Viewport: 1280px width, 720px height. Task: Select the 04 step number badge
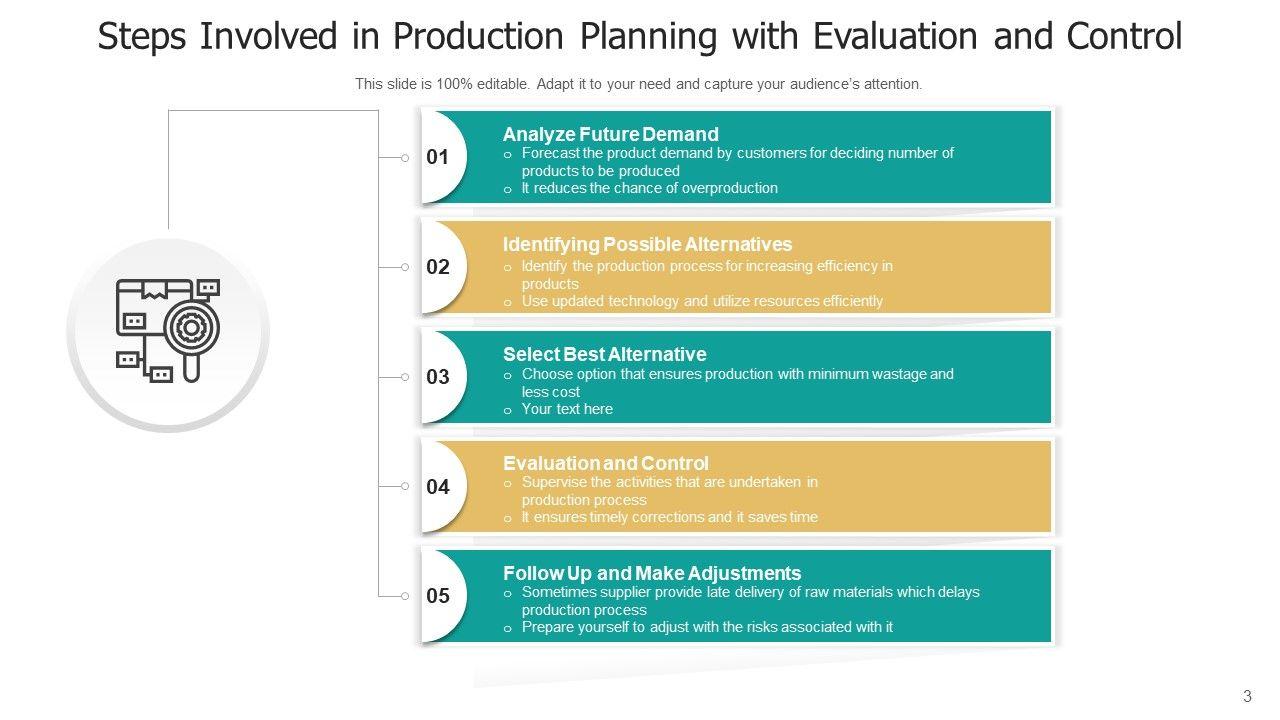click(438, 487)
